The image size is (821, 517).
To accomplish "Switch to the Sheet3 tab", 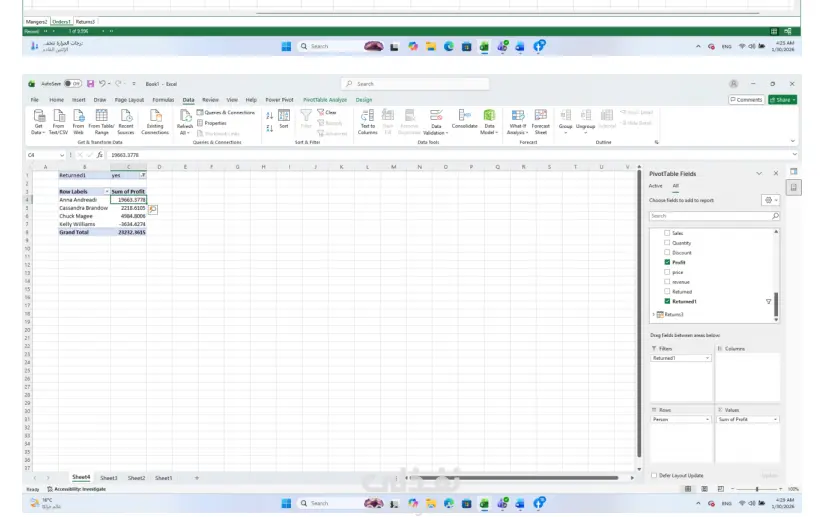I will [x=108, y=478].
